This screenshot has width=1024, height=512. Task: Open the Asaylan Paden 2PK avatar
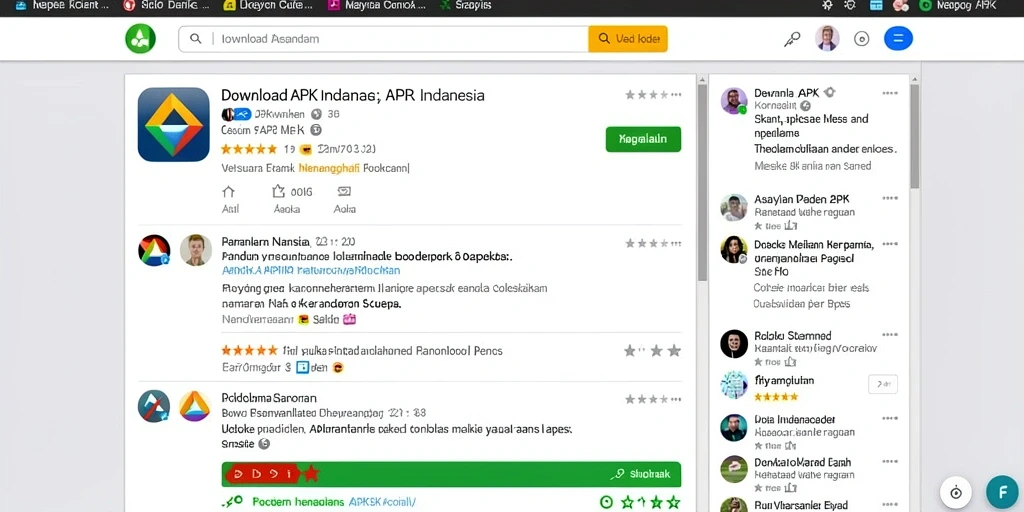pos(734,208)
